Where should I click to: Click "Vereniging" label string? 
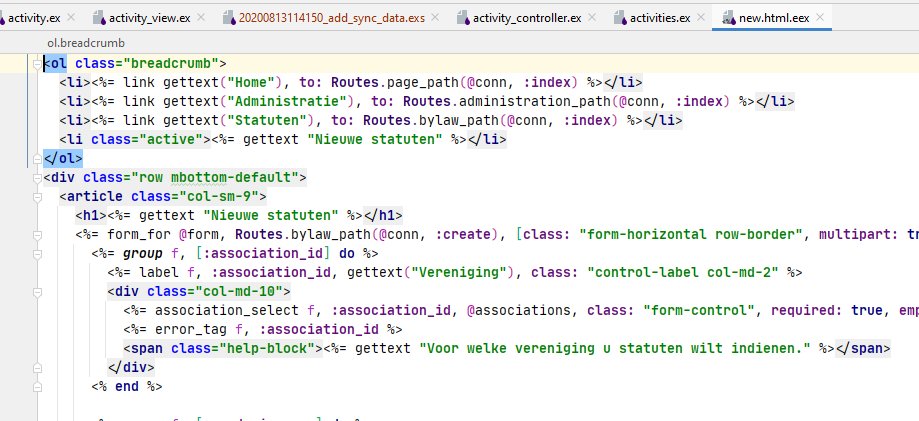click(x=458, y=272)
